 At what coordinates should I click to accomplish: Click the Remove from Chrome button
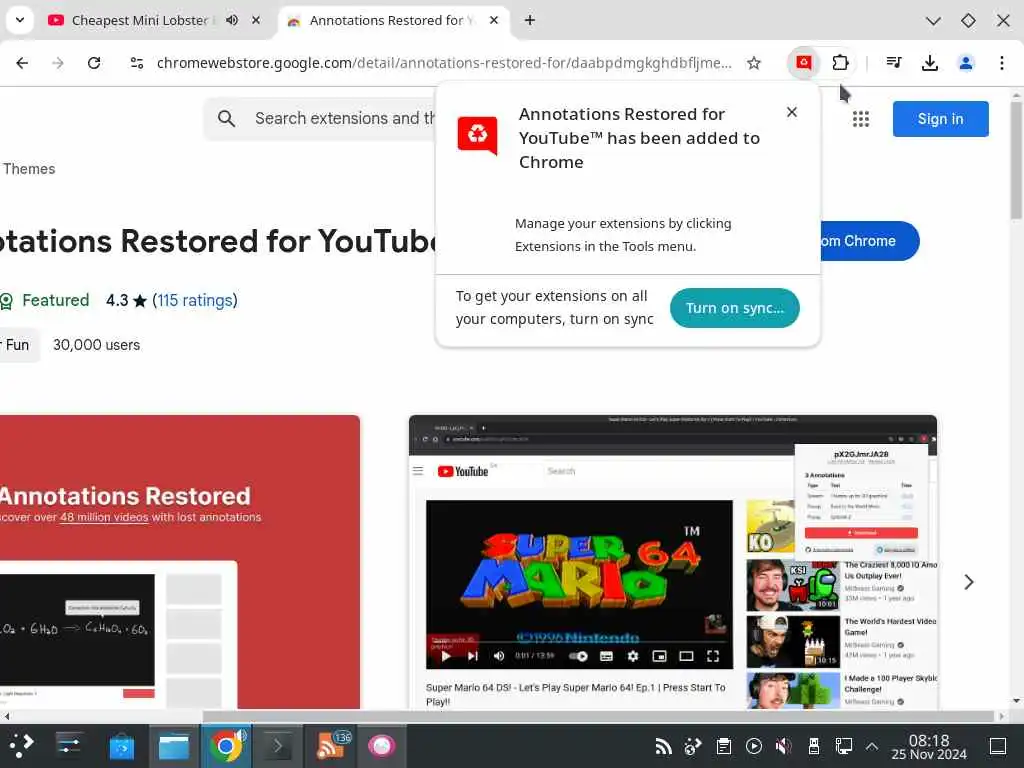(869, 241)
